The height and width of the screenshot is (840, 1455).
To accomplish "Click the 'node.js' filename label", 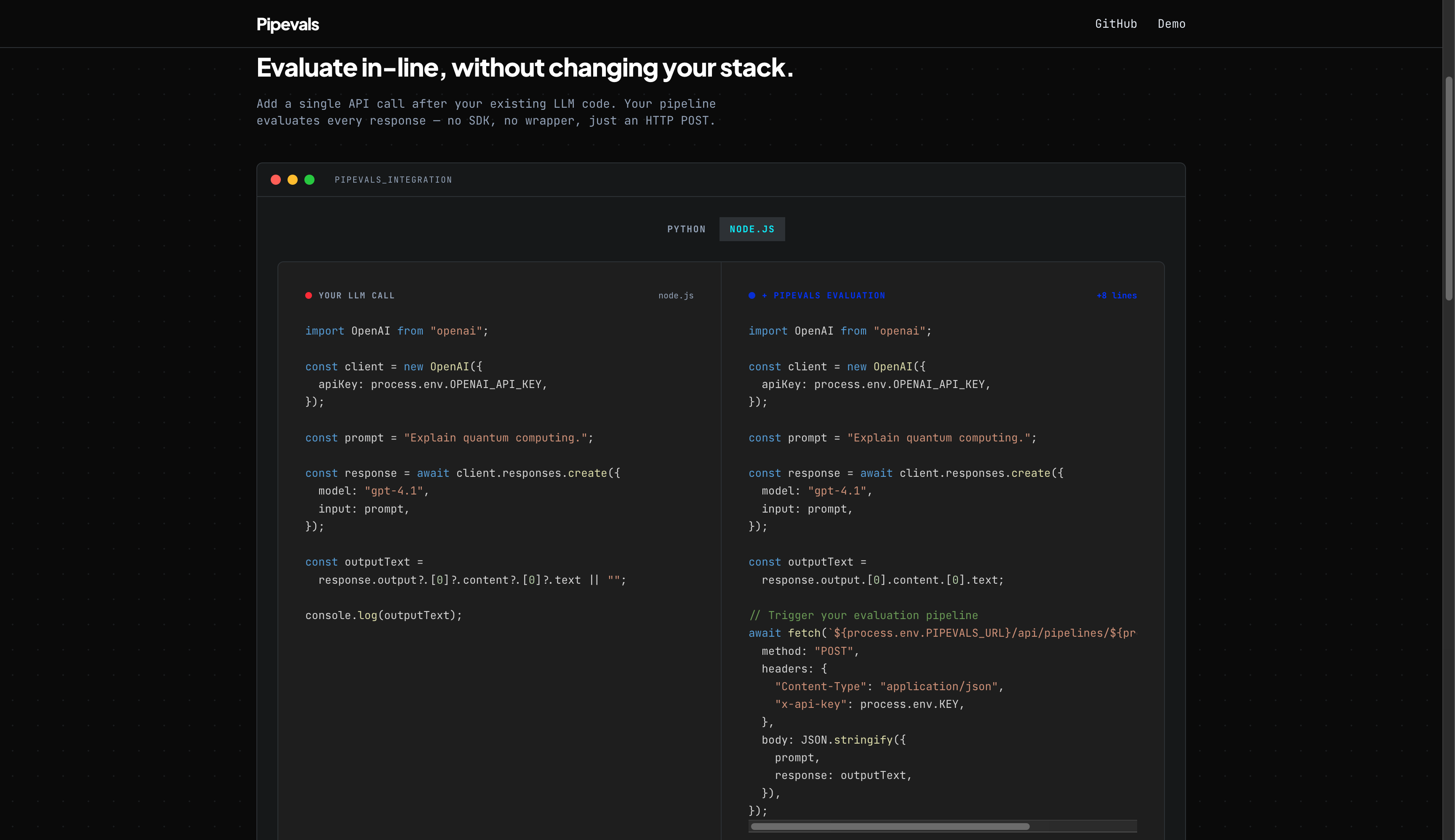I will [676, 295].
